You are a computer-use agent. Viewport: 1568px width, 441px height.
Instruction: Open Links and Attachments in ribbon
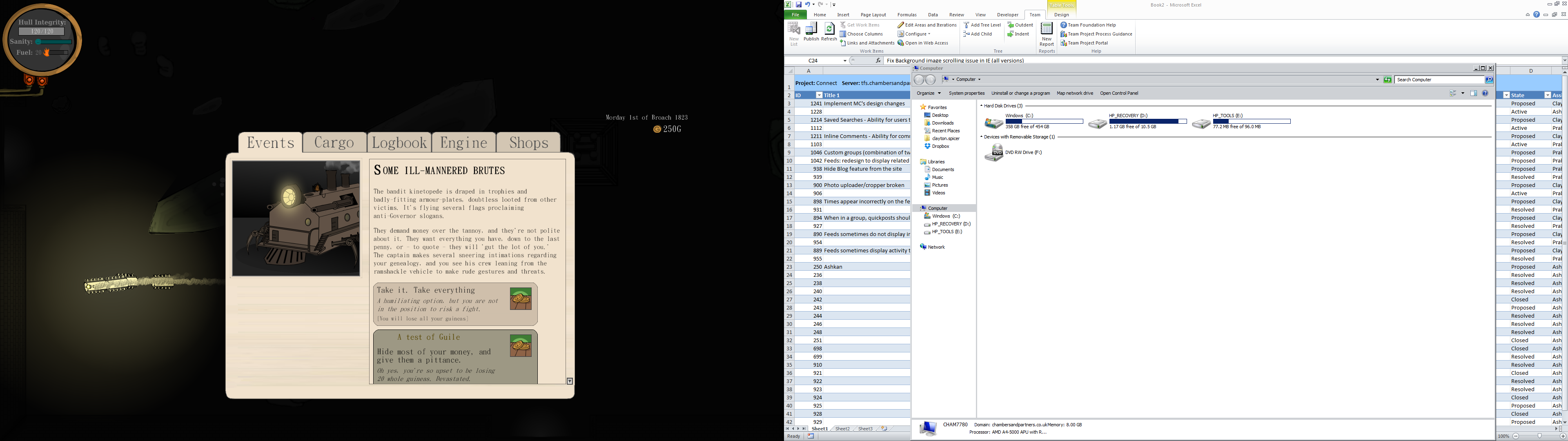867,43
